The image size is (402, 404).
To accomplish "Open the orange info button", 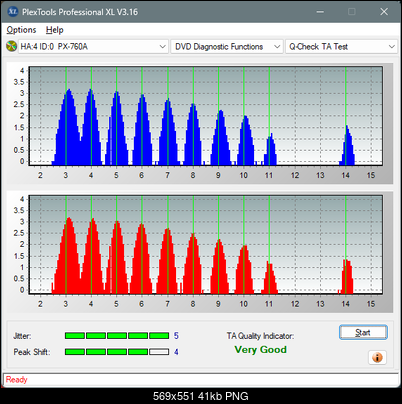I will pos(377,358).
